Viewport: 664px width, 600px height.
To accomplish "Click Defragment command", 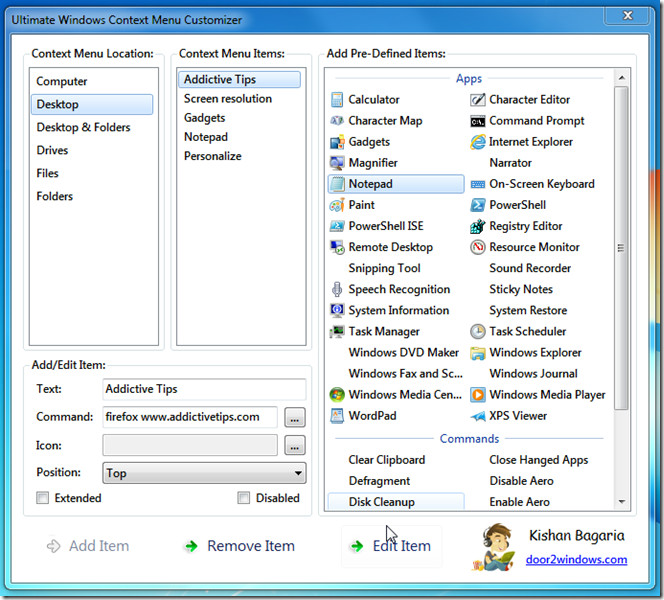I will (x=379, y=481).
